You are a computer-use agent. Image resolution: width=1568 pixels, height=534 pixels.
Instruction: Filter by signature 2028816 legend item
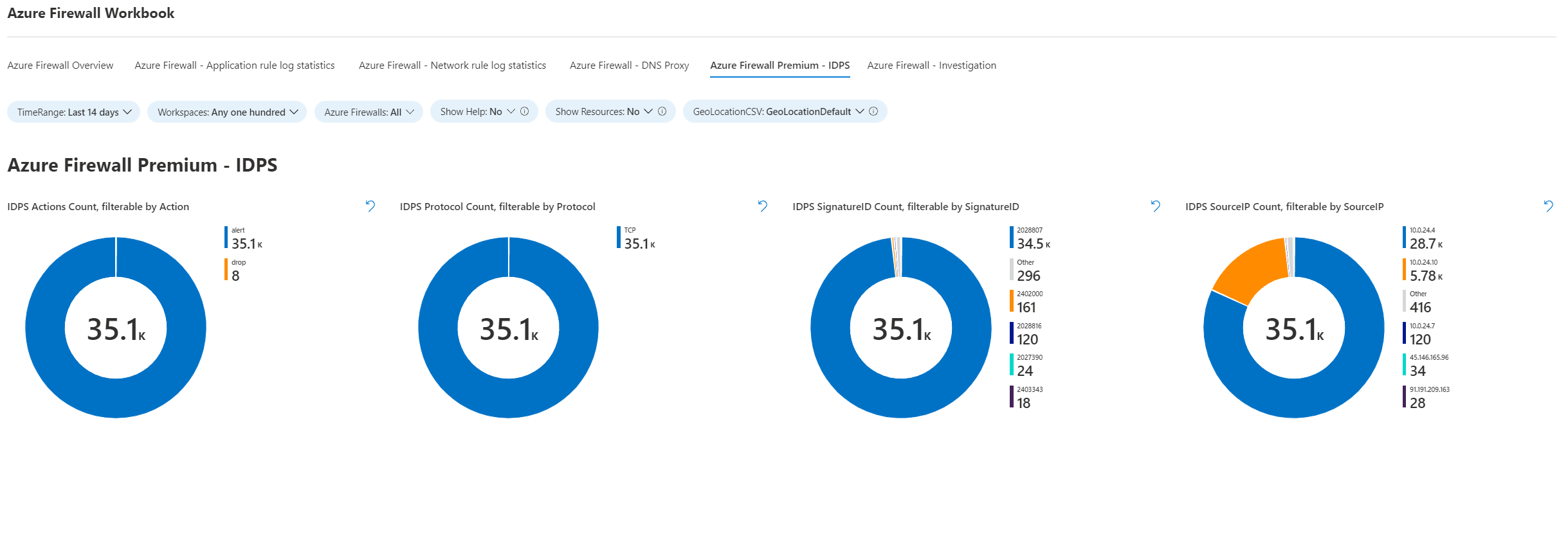coord(1026,334)
